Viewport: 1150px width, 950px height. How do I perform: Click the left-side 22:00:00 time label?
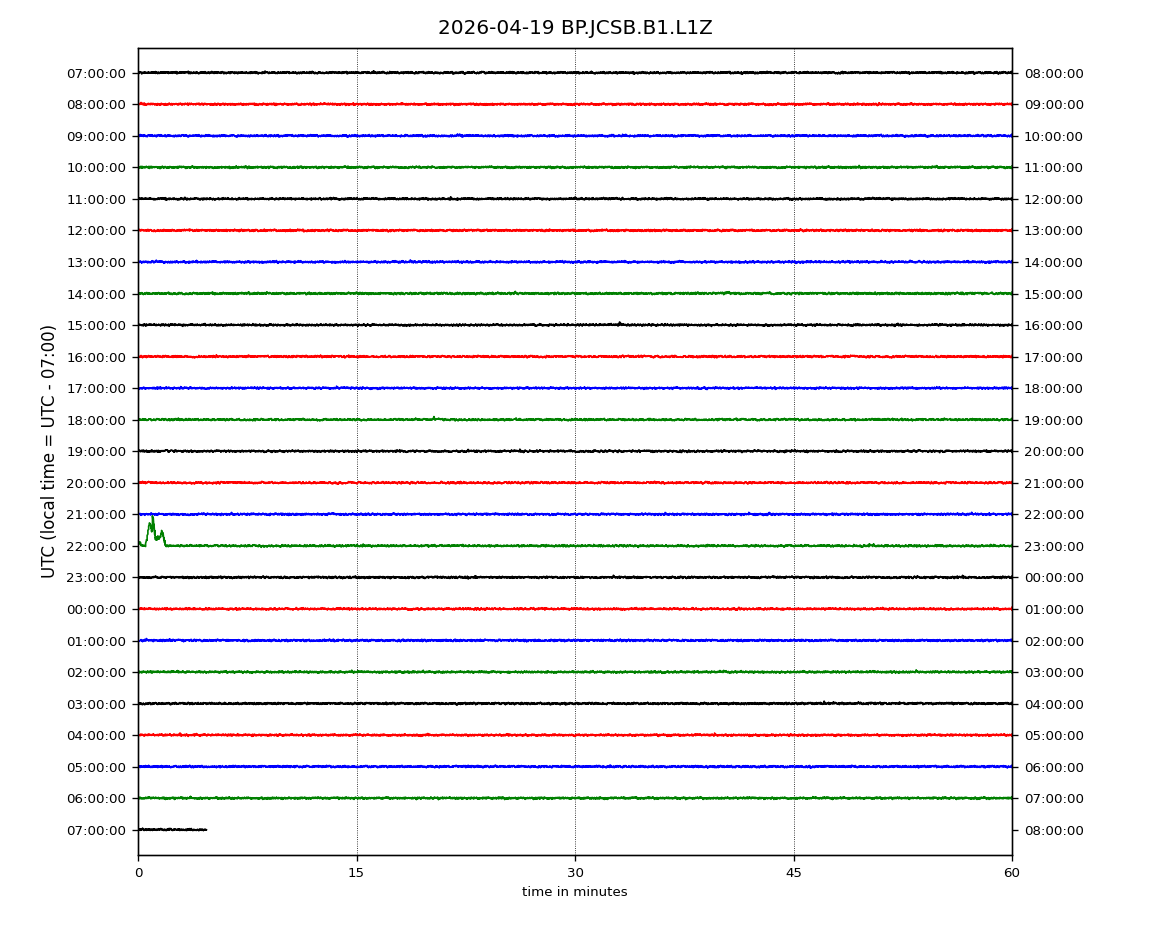pyautogui.click(x=97, y=546)
